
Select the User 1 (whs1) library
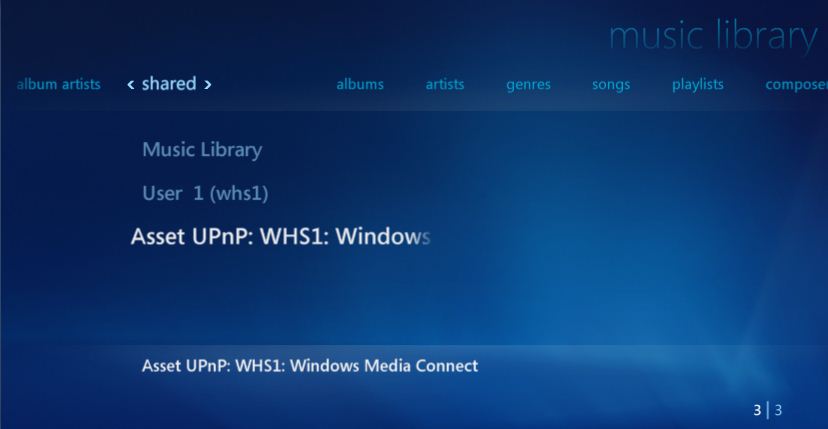[x=205, y=193]
